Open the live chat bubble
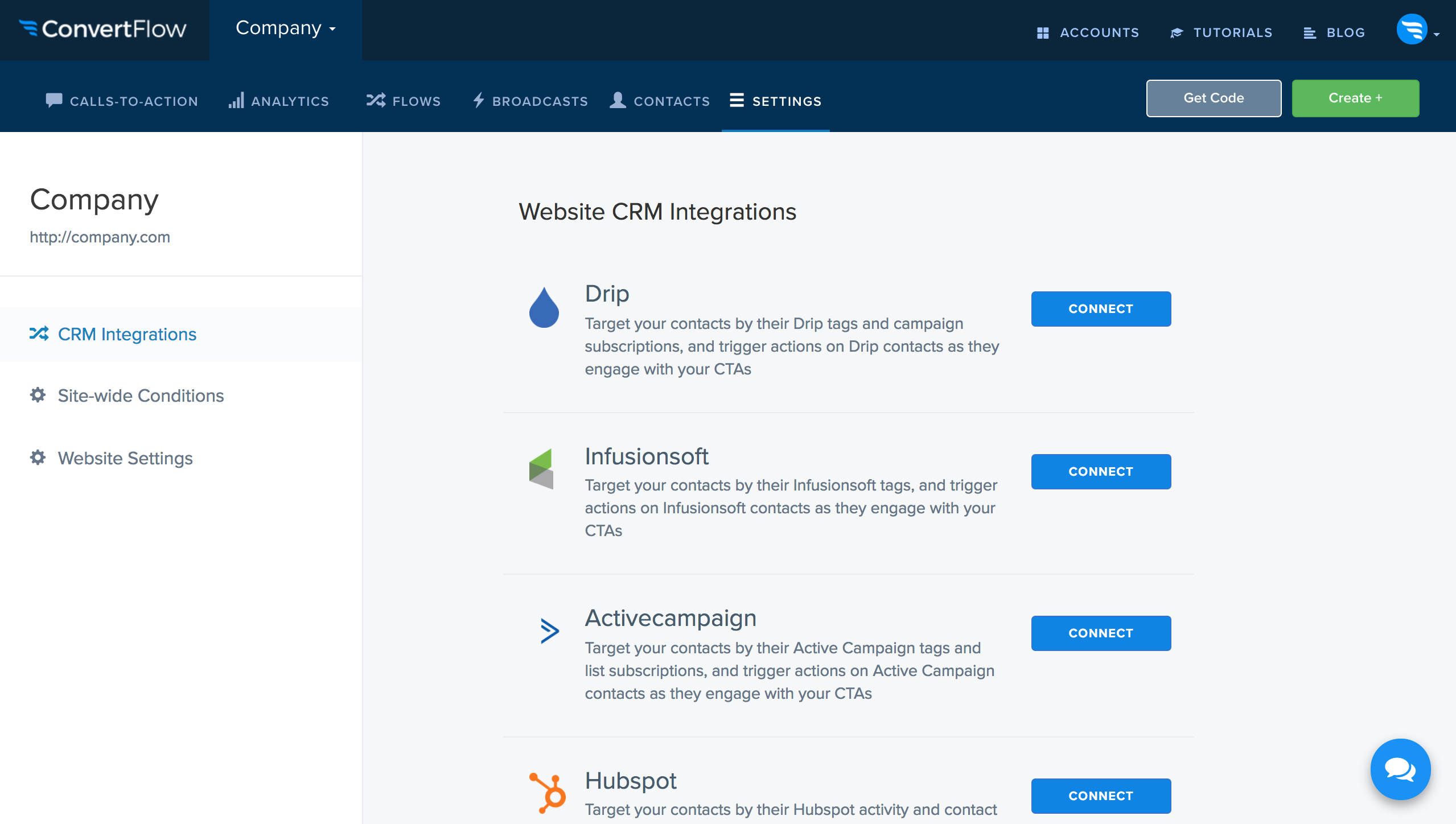 [1400, 769]
